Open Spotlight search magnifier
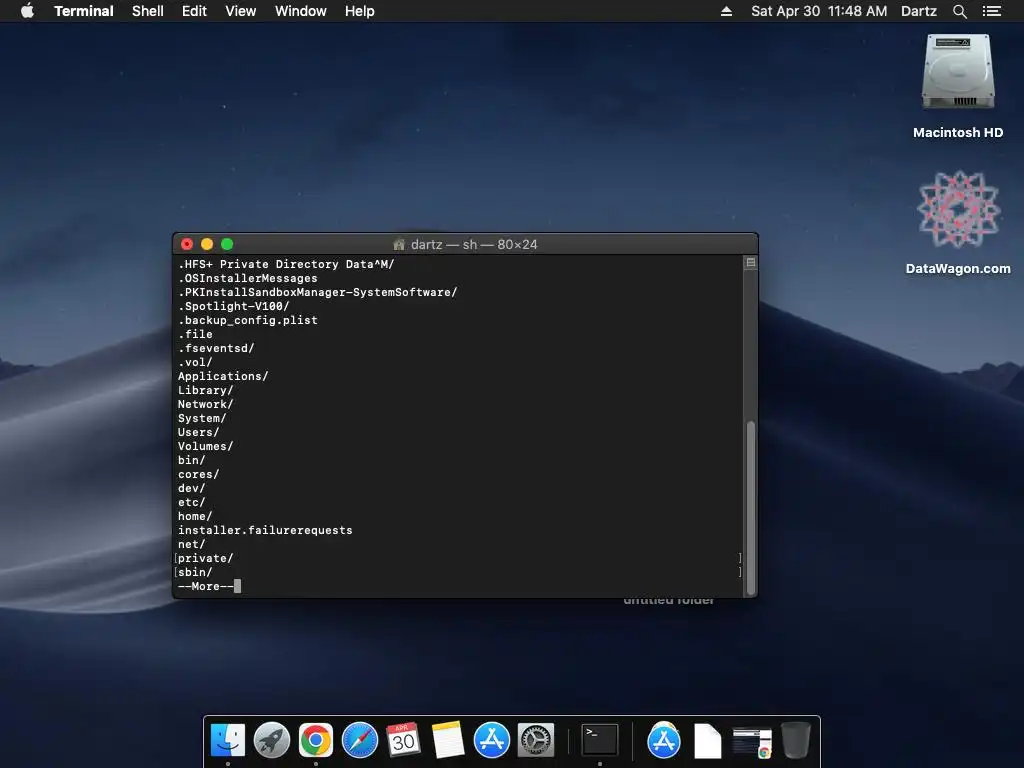 959,11
